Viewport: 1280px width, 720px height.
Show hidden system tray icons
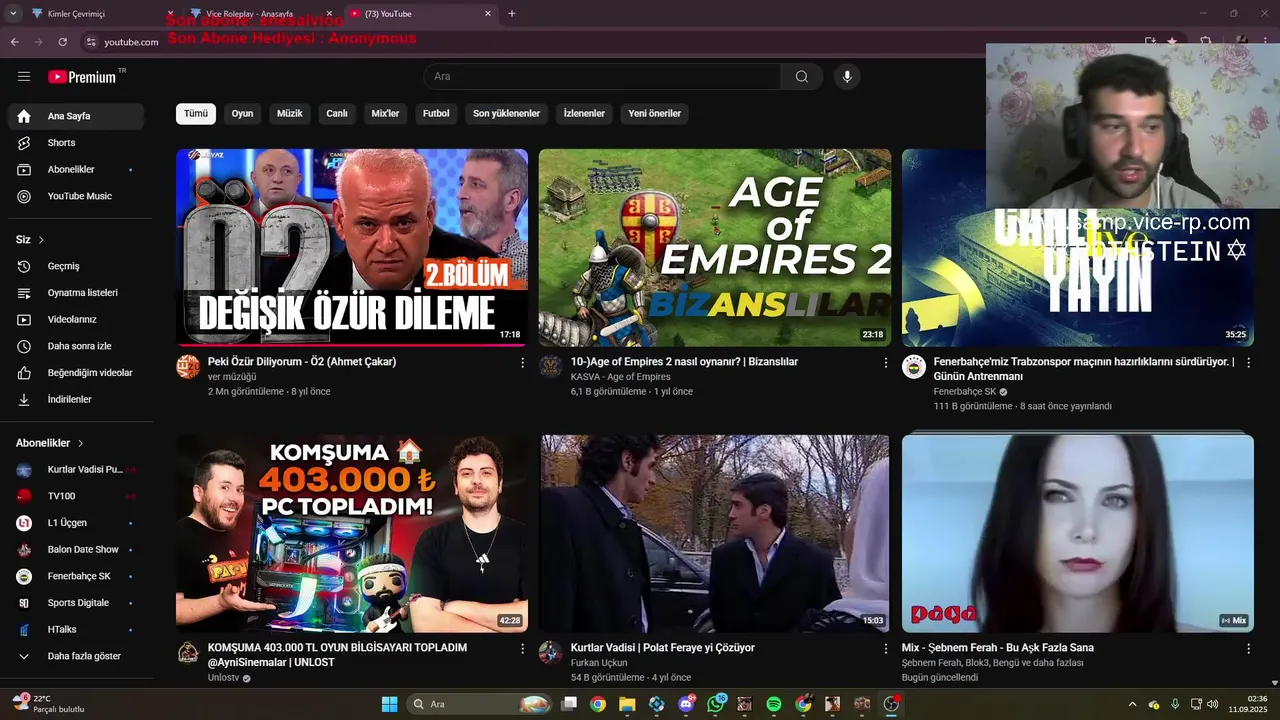point(1132,704)
